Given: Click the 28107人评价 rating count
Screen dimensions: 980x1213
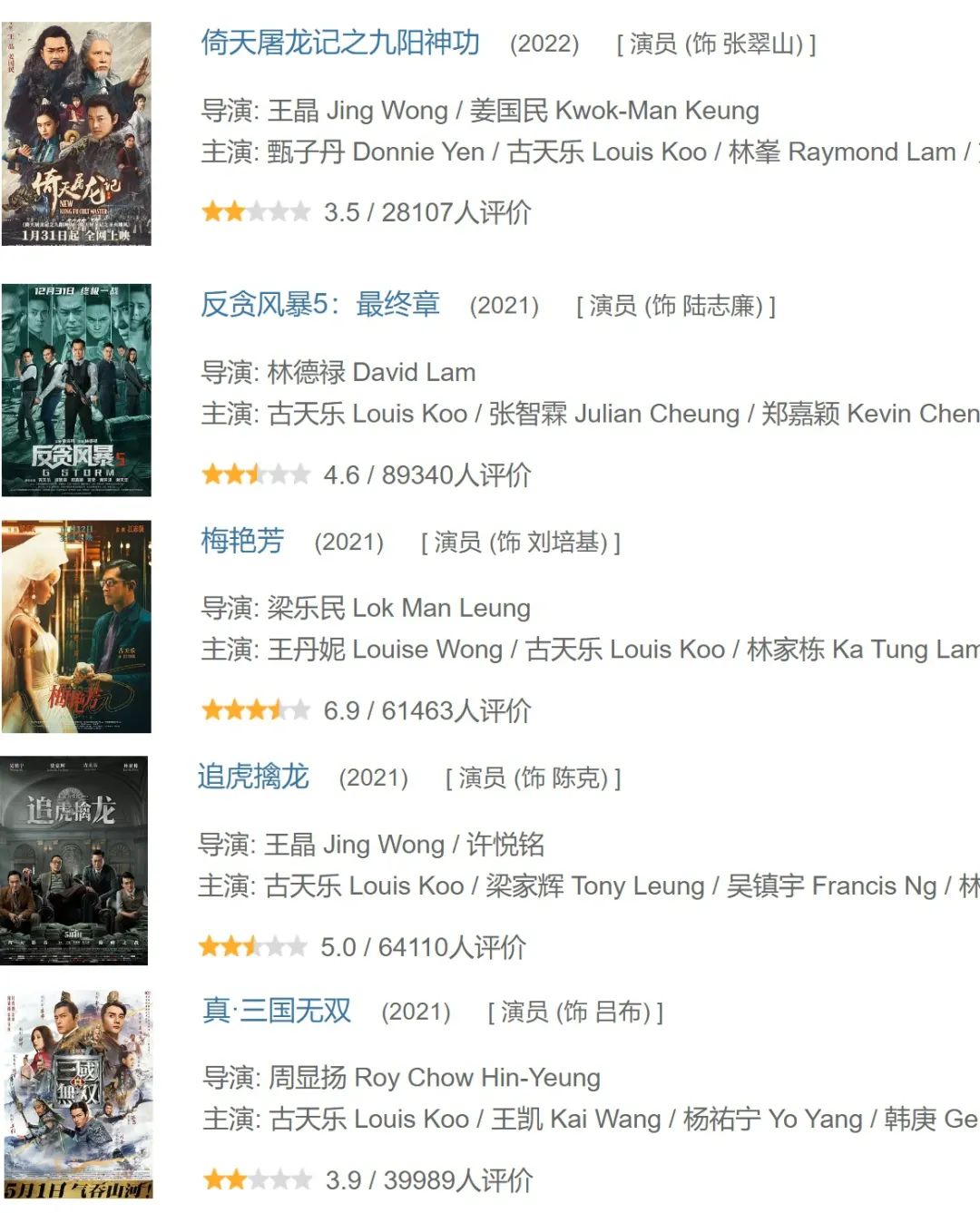Looking at the screenshot, I should (x=456, y=212).
